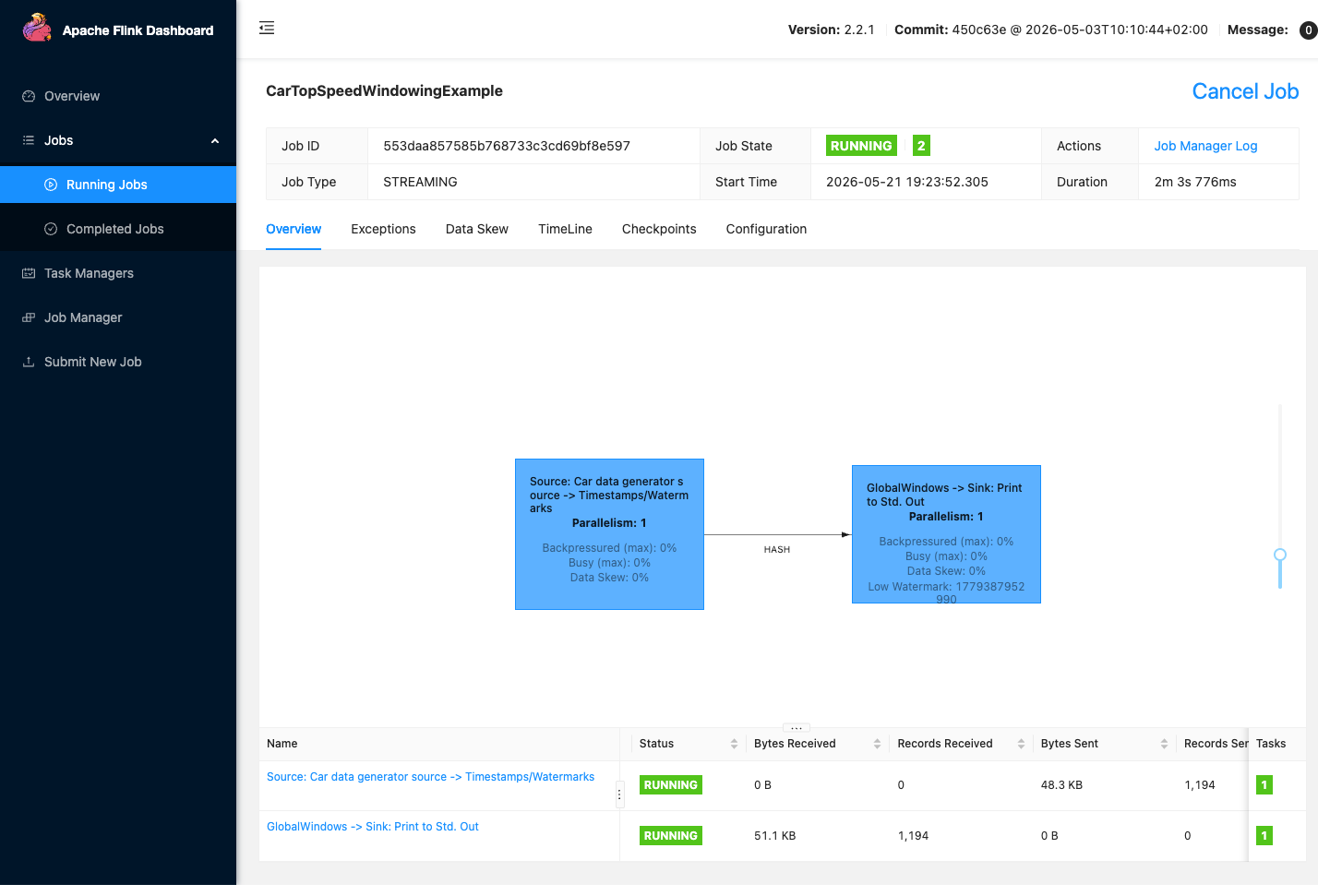Click the Apache Flink squirrel logo
Viewport: 1318px width, 896px height.
click(37, 28)
